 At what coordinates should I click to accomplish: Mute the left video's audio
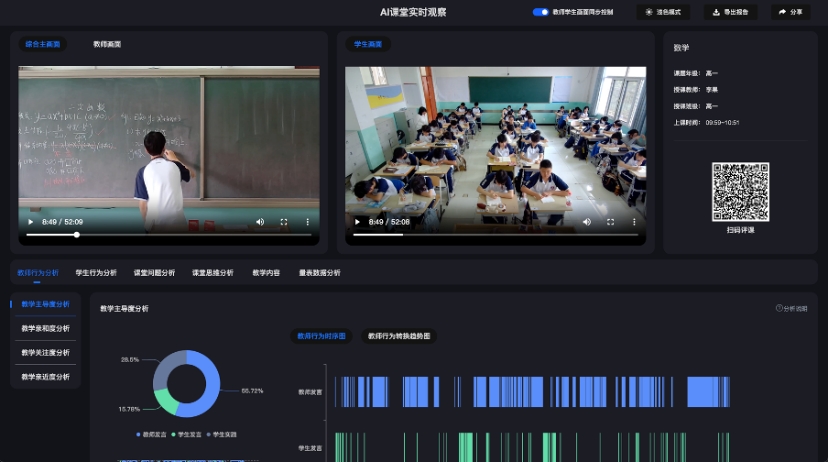[260, 222]
